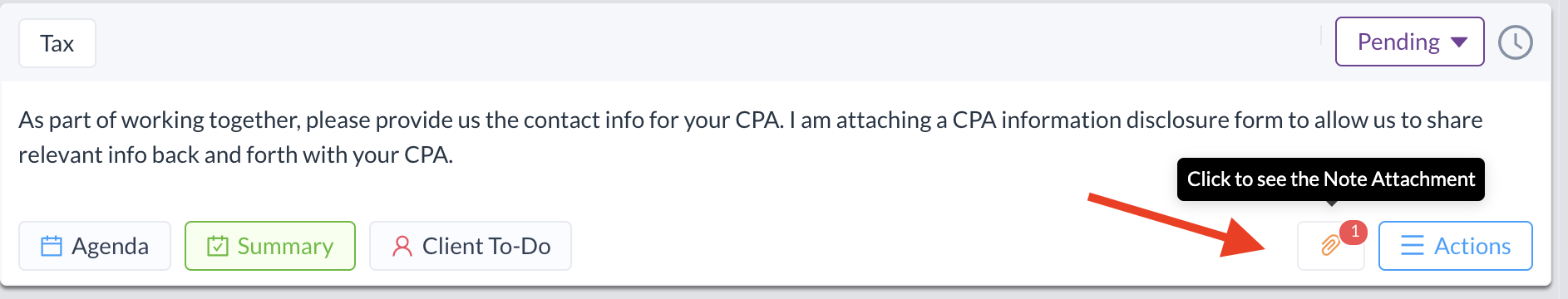This screenshot has width=1568, height=299.
Task: Click the red arrow annotation graphic
Action: tap(1178, 224)
